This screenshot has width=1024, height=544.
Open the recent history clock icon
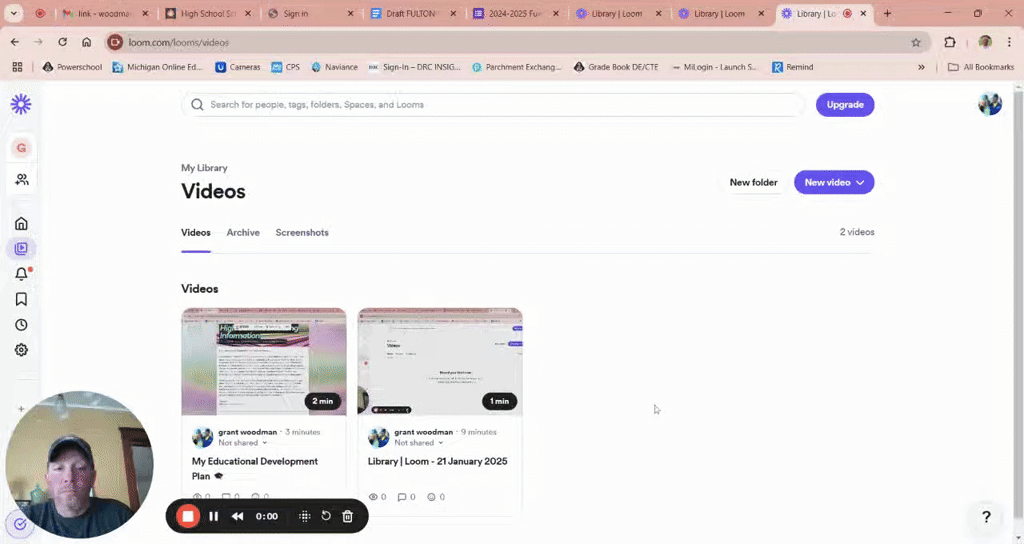pyautogui.click(x=21, y=325)
